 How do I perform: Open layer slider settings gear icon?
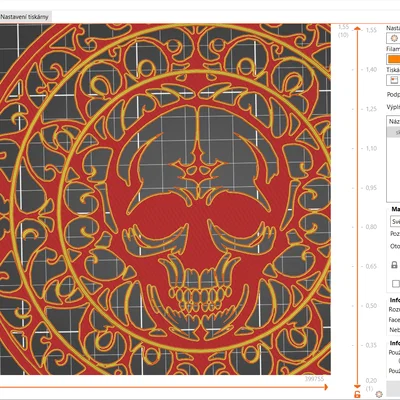pos(379,394)
